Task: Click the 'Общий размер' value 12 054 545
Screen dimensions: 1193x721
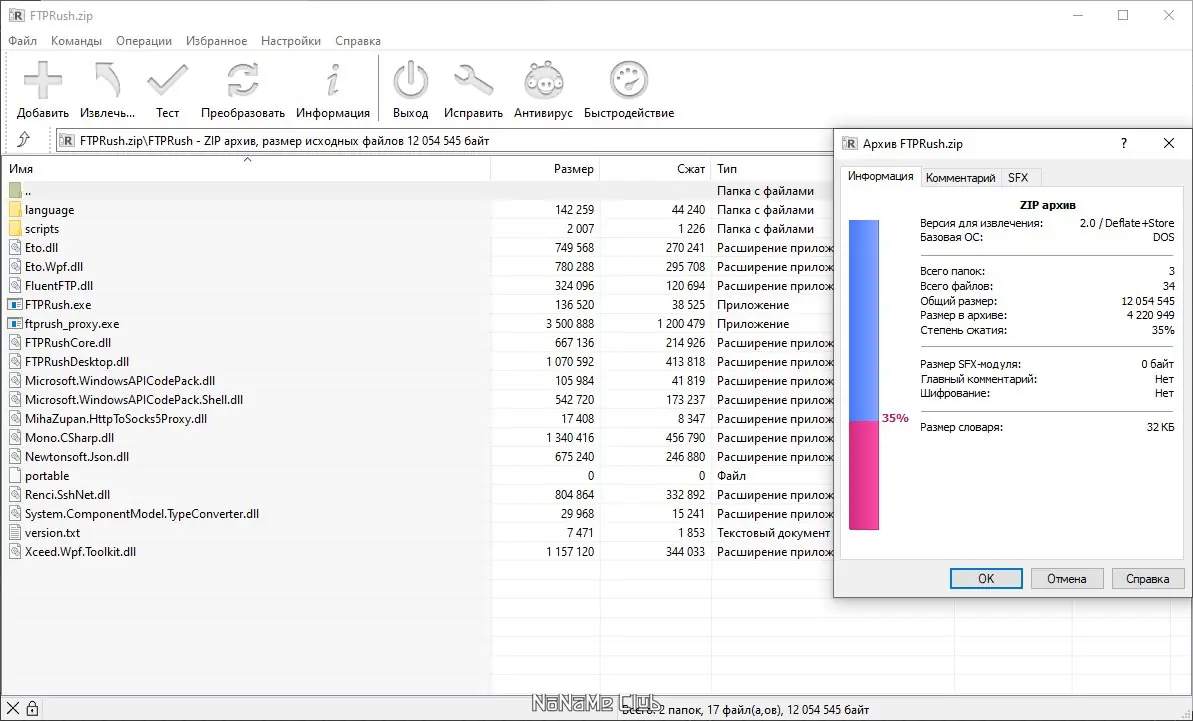Action: (x=1147, y=301)
